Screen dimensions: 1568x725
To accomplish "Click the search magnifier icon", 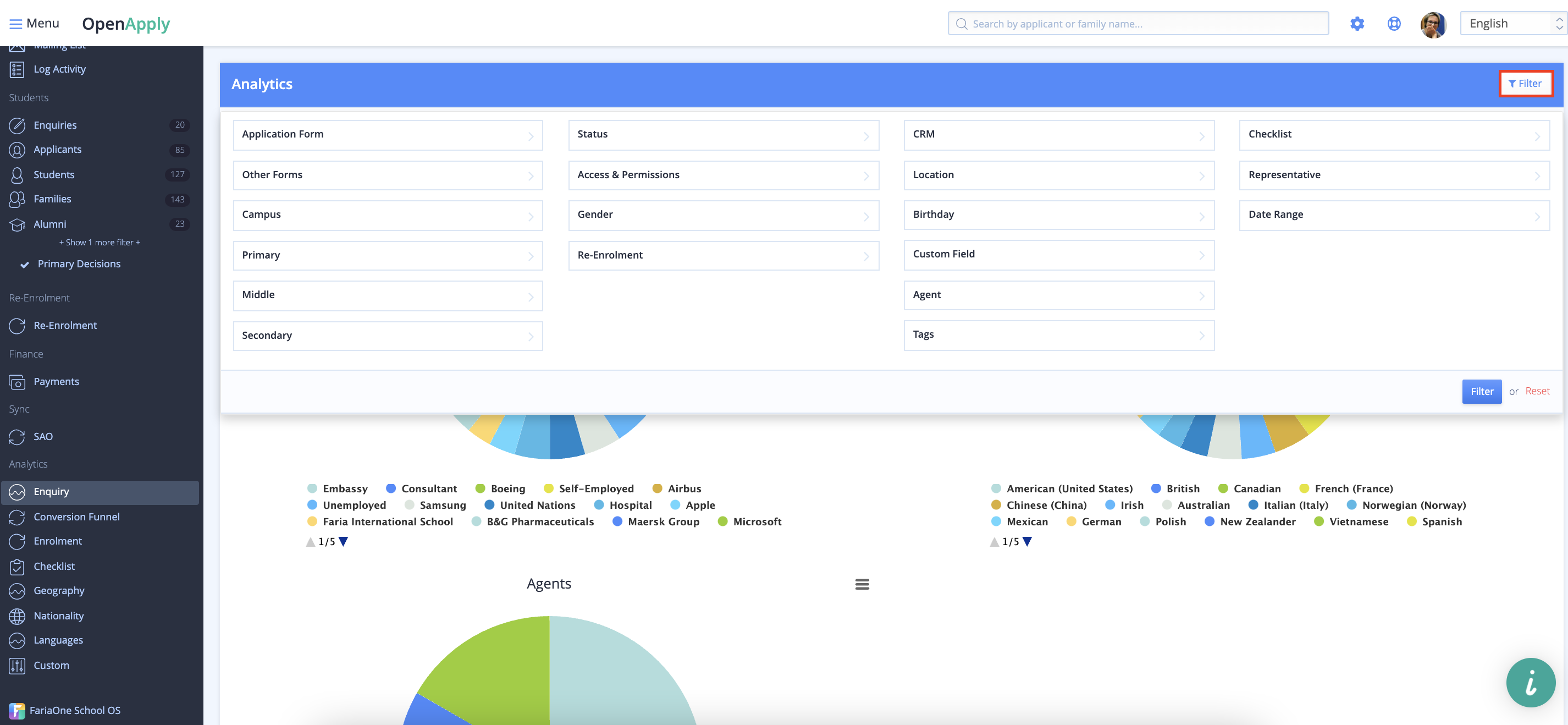I will (961, 24).
